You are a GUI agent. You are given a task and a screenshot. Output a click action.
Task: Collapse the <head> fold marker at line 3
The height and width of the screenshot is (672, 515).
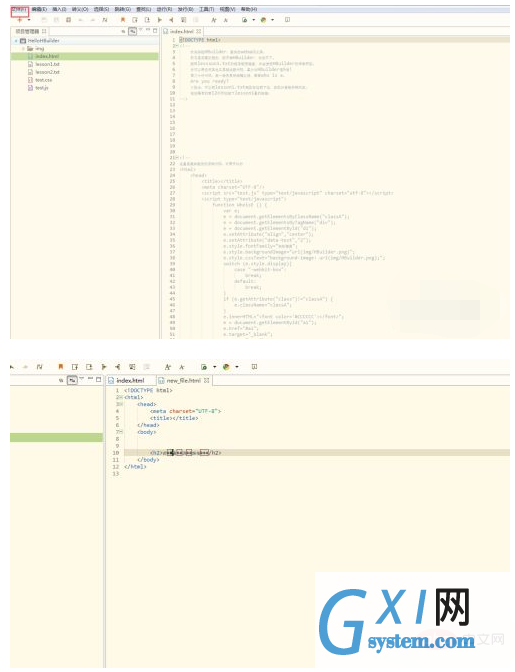[x=121, y=405]
